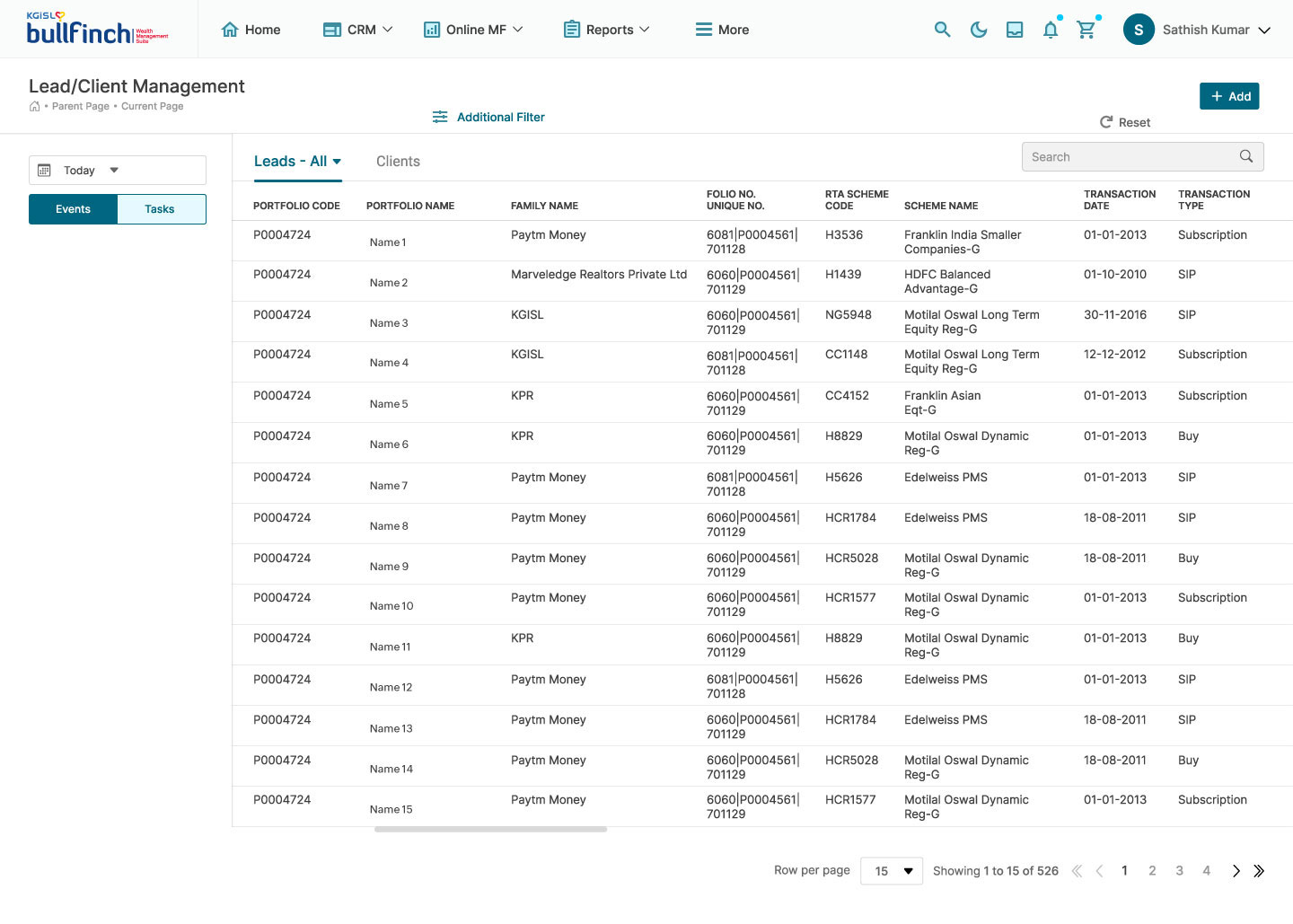Open the Reports menu
This screenshot has height=924, width=1293.
(x=606, y=30)
